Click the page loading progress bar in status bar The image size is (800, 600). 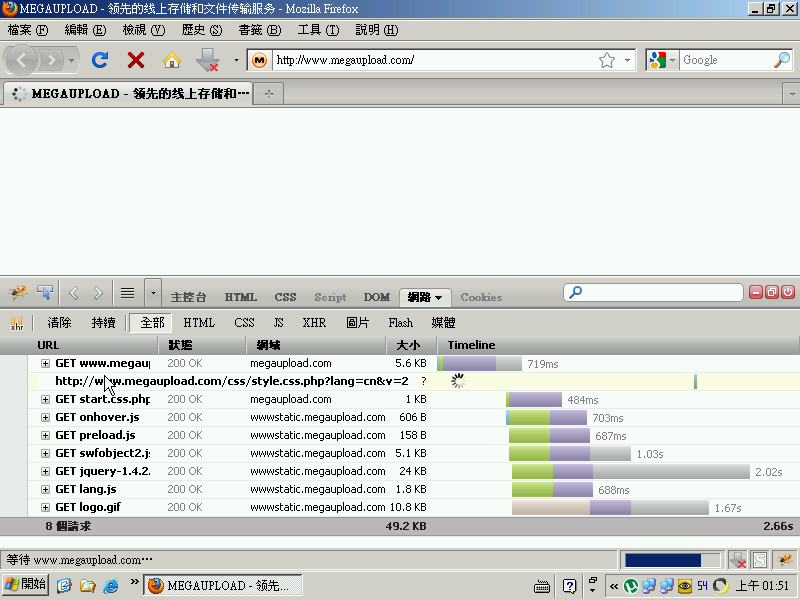click(672, 560)
